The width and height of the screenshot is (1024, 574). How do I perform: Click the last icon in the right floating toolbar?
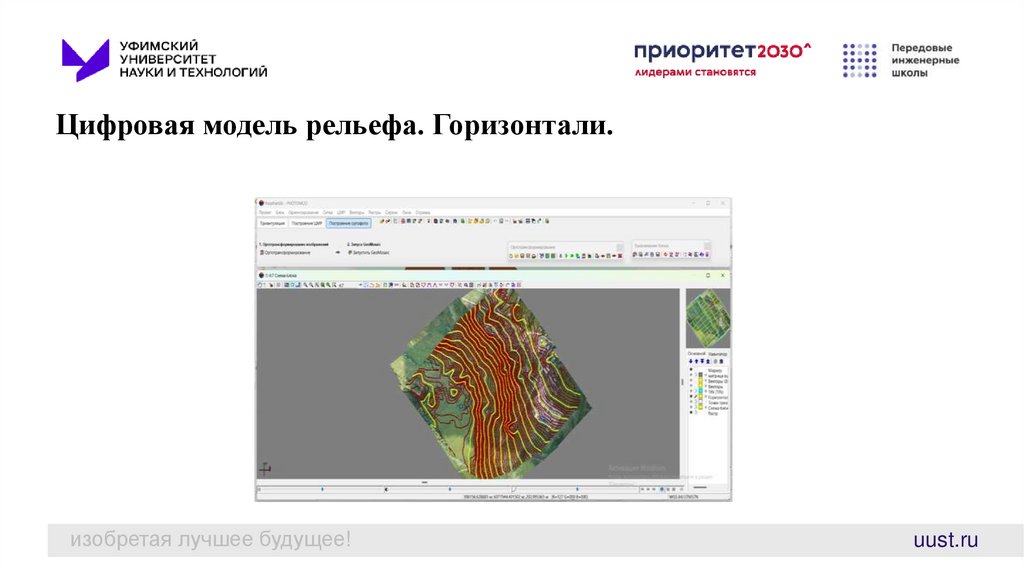(x=707, y=254)
